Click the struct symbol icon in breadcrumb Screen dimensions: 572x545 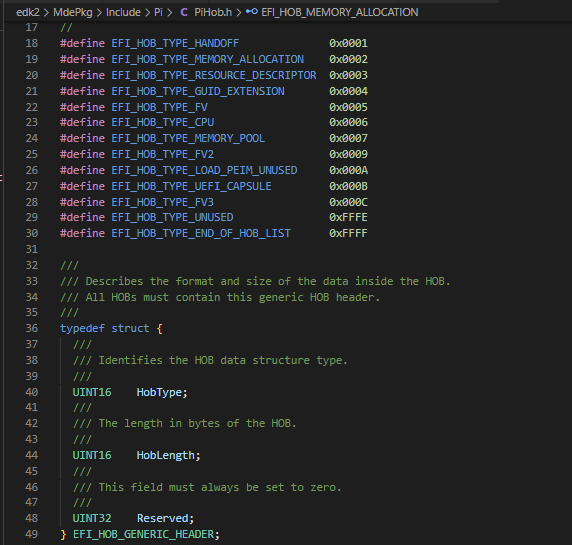tap(251, 12)
